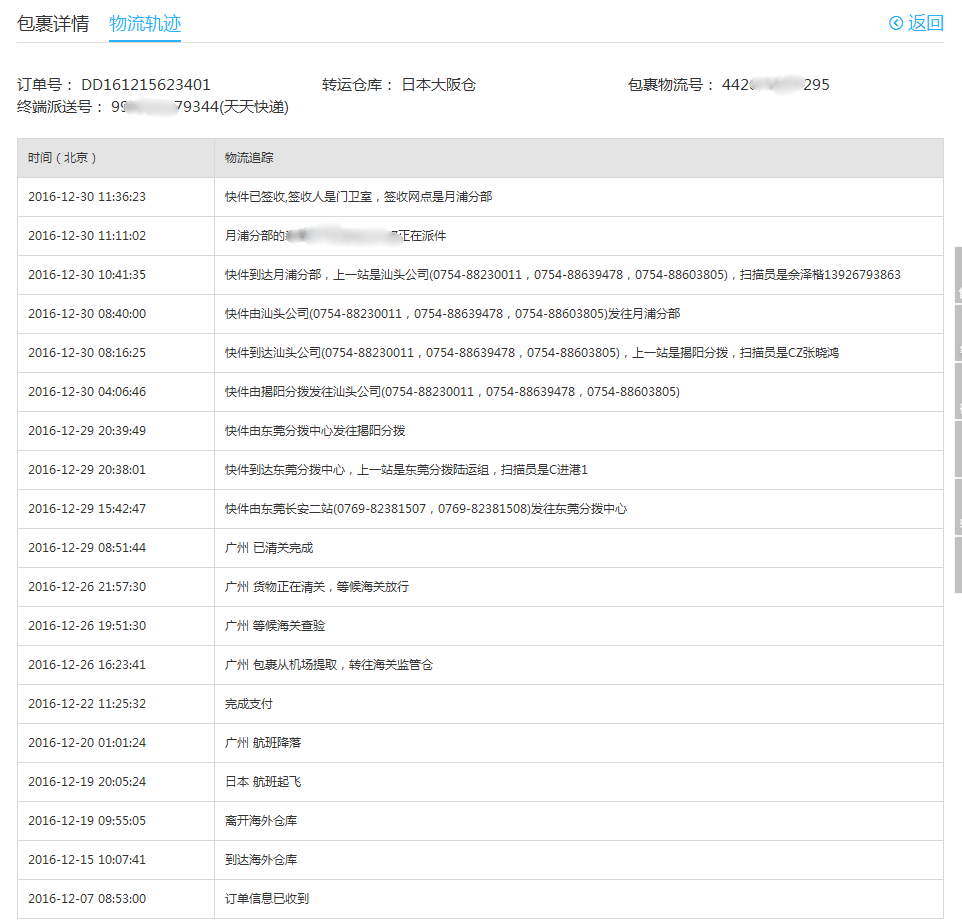
Task: Select timestamp 2016-12-29 20:38:01
Action: point(87,470)
